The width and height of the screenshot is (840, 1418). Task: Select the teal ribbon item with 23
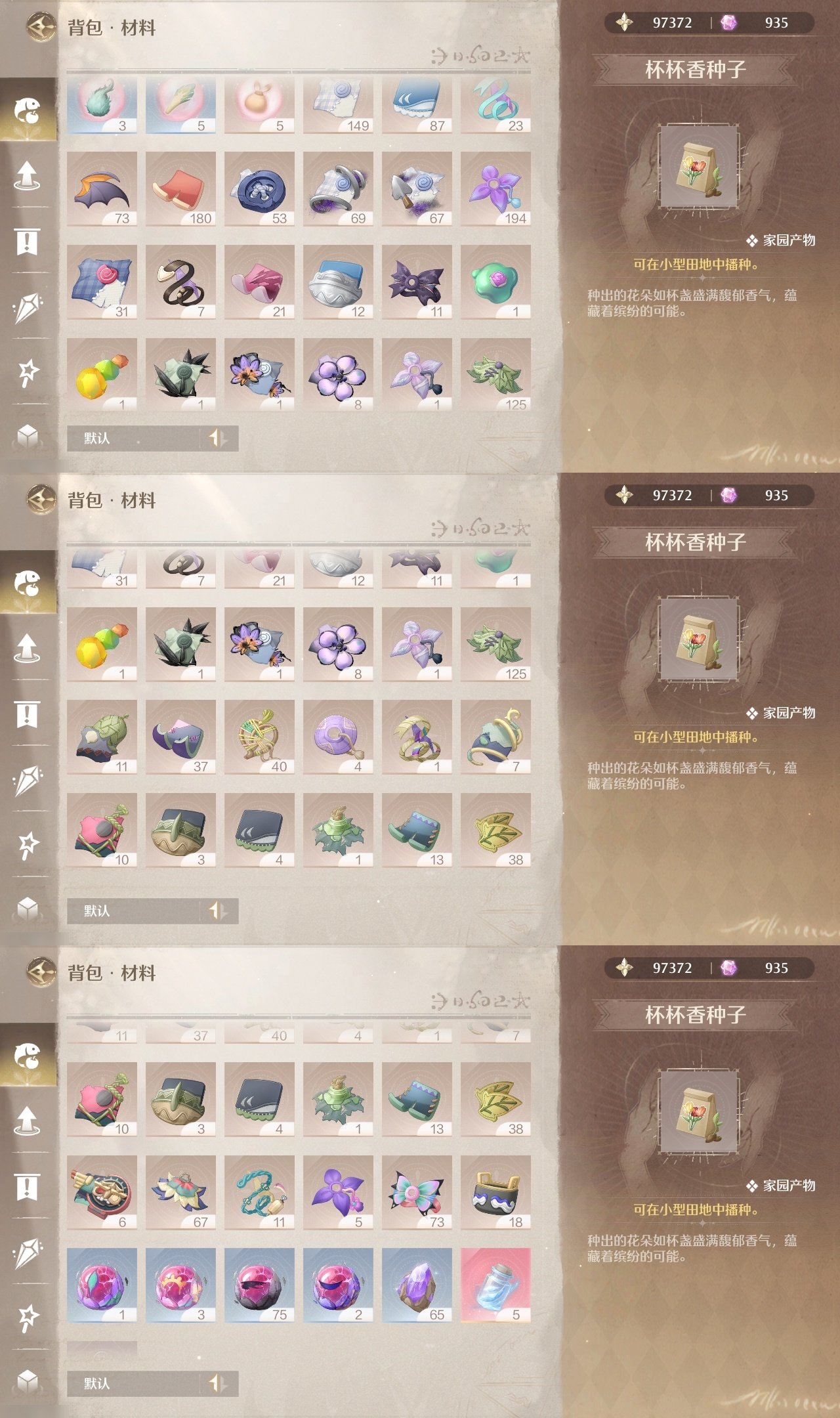pyautogui.click(x=495, y=105)
